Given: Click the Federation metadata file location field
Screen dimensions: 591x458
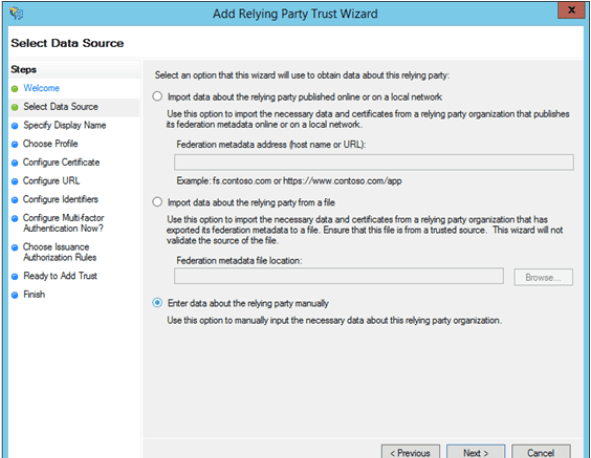Looking at the screenshot, I should (339, 276).
